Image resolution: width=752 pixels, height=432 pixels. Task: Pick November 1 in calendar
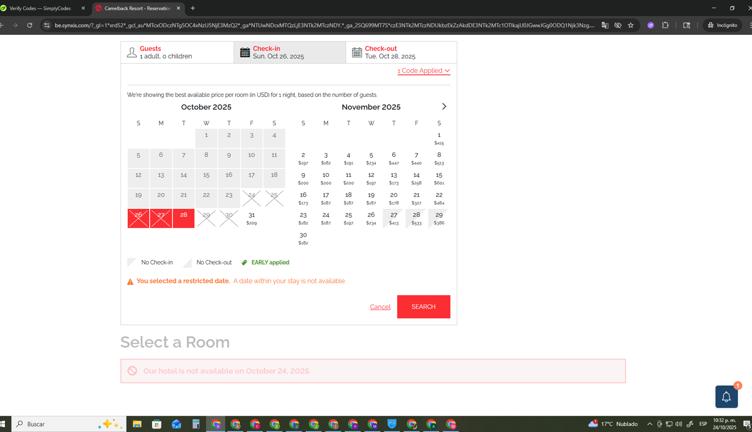(x=439, y=139)
